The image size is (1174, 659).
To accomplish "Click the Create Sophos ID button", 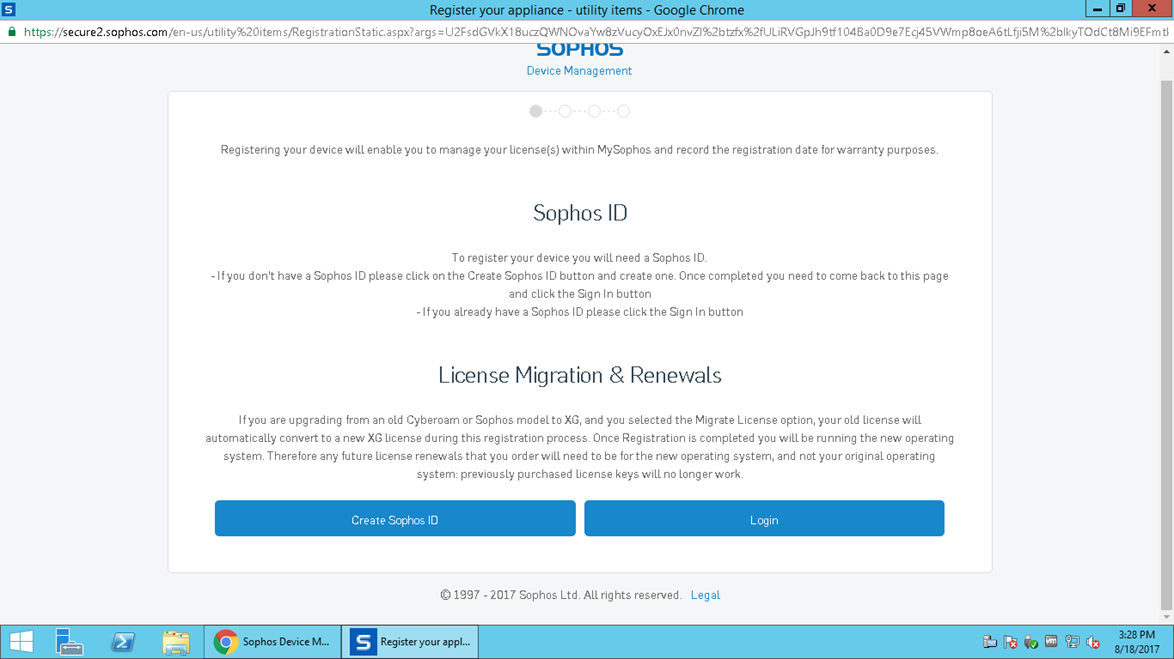I will click(x=395, y=518).
